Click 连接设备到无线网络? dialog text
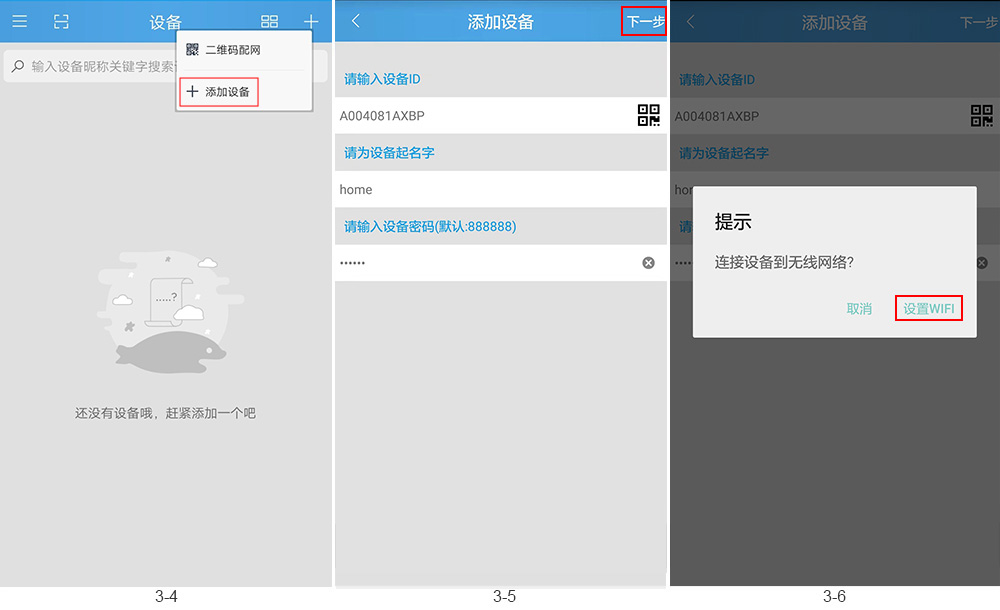Image resolution: width=1000 pixels, height=610 pixels. tap(784, 262)
